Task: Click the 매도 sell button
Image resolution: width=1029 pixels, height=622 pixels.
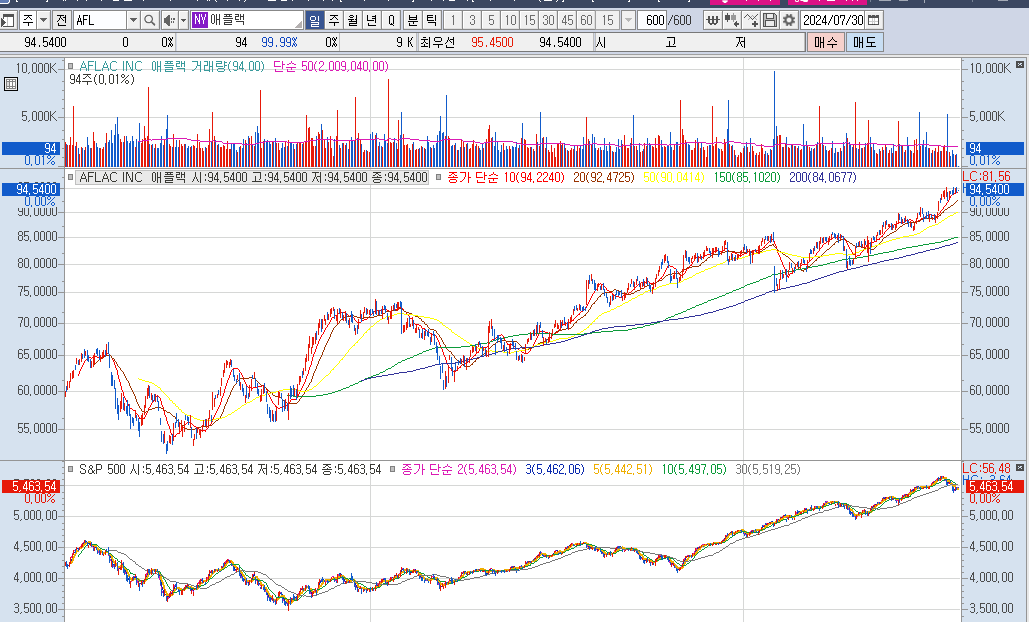Action: [864, 42]
